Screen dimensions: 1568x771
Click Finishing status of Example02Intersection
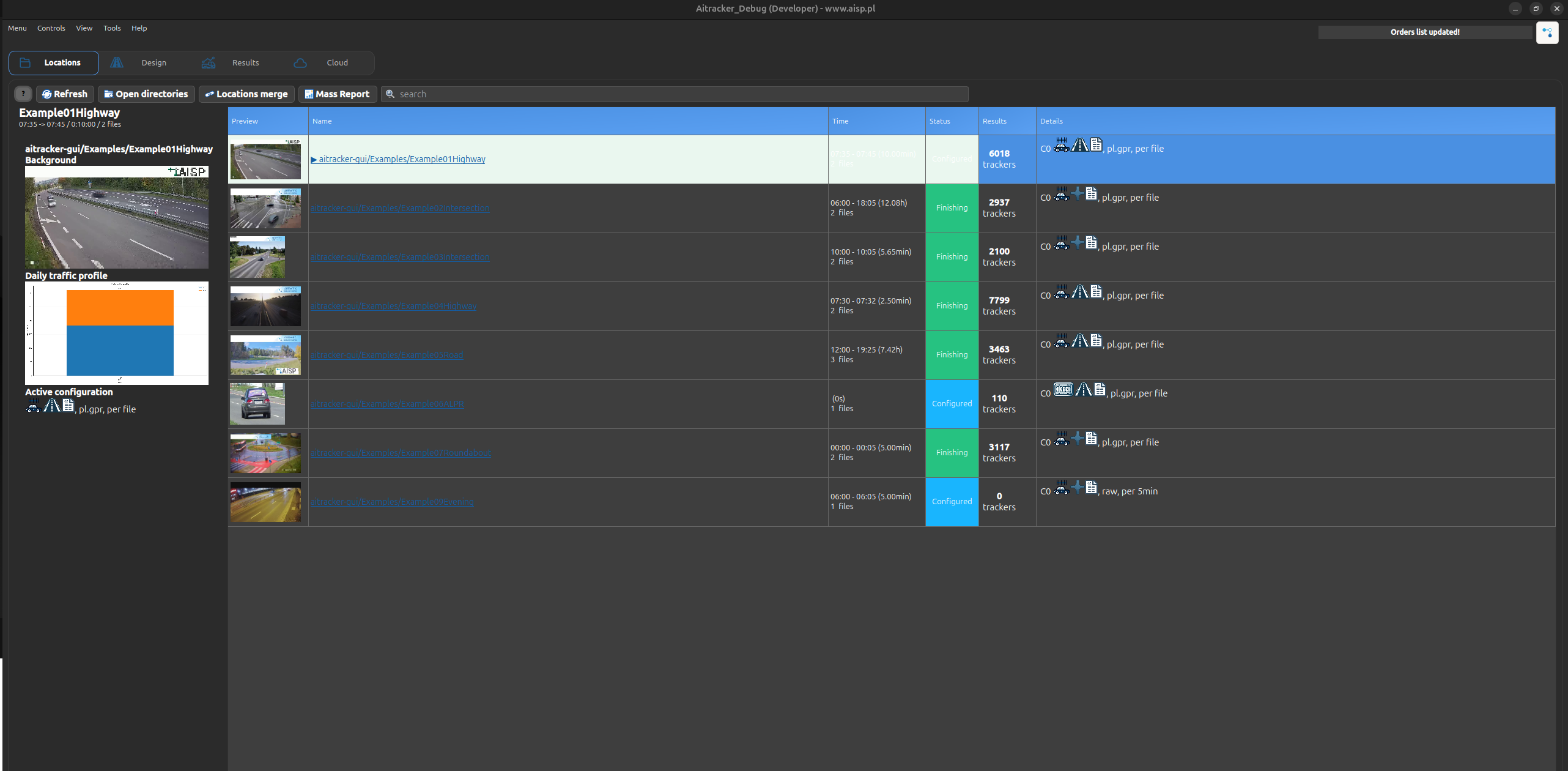(952, 208)
